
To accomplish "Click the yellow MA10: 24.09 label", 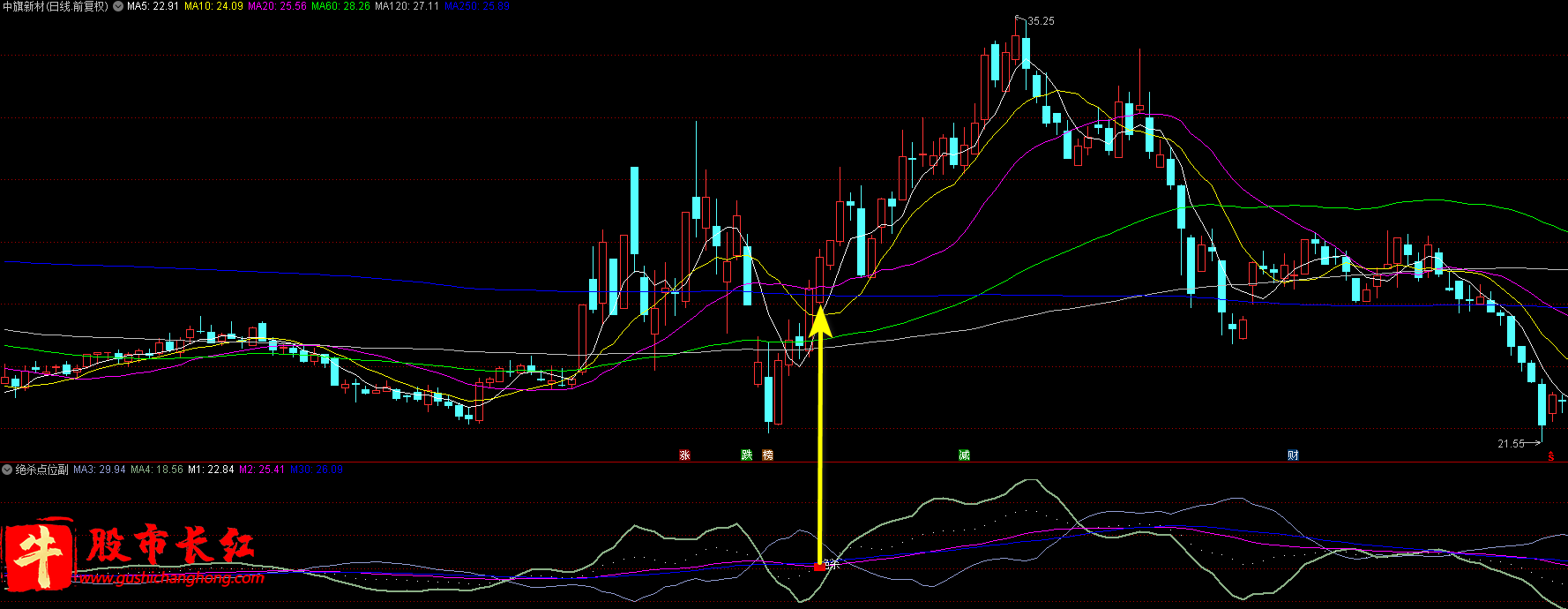I will click(x=213, y=6).
